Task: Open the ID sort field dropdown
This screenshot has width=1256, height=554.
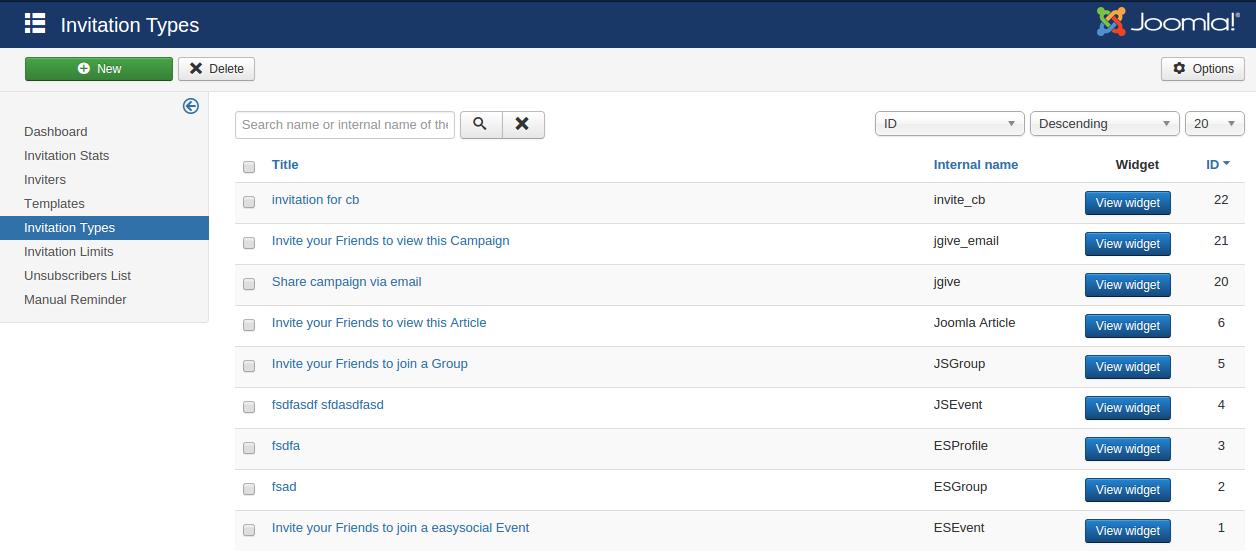Action: pos(949,124)
